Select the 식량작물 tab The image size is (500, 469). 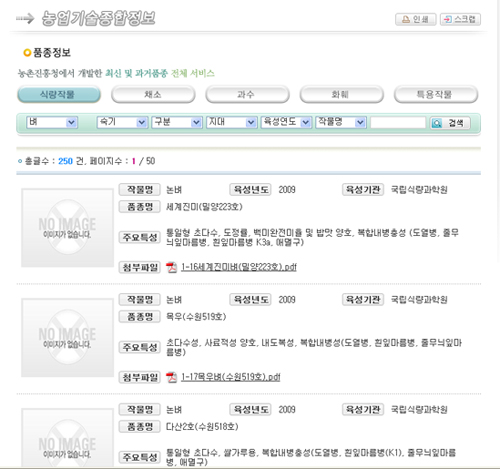tap(59, 94)
